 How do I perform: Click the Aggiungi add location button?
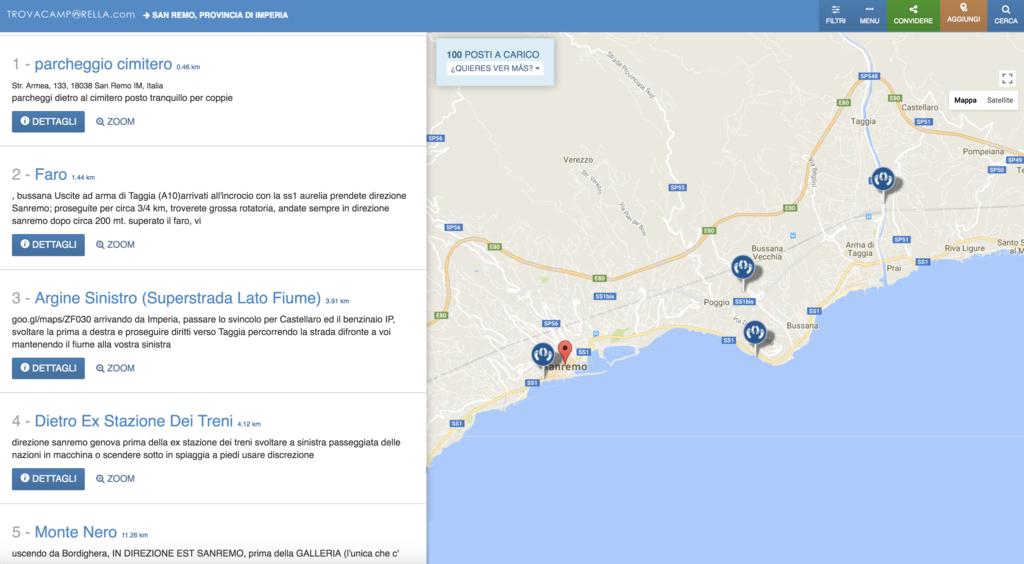[963, 15]
